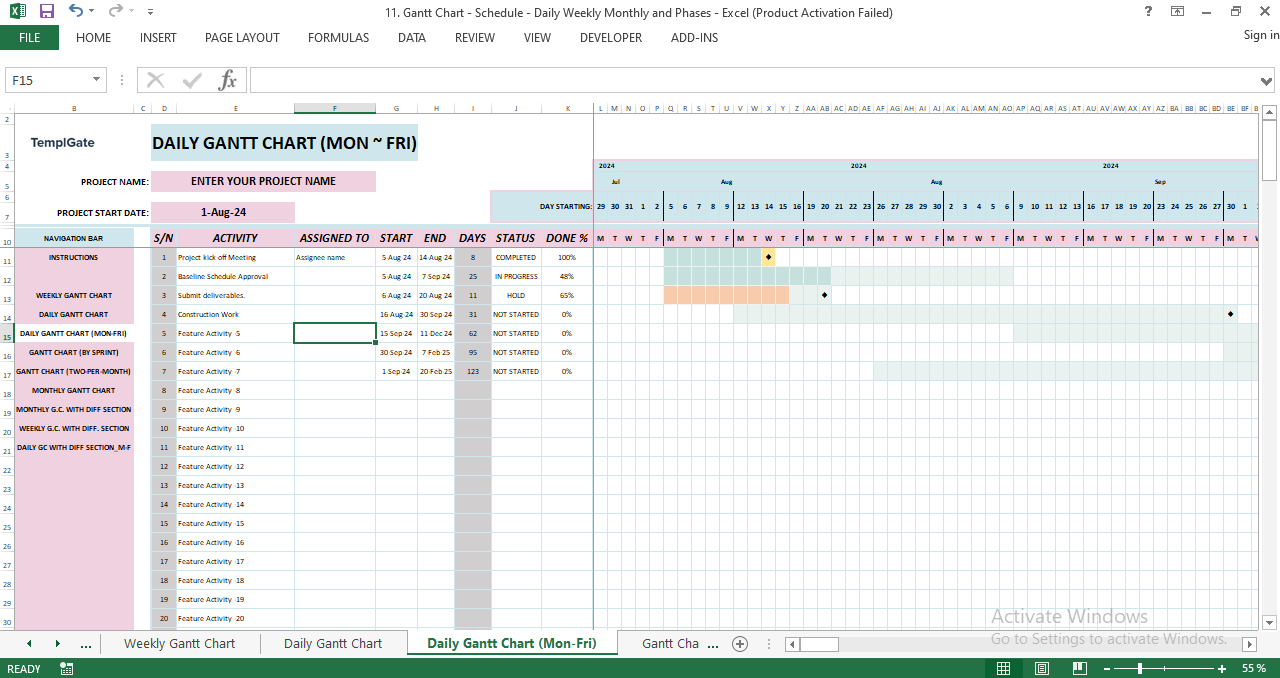Switch to the HOME ribbon tab
This screenshot has width=1280, height=678.
click(93, 38)
